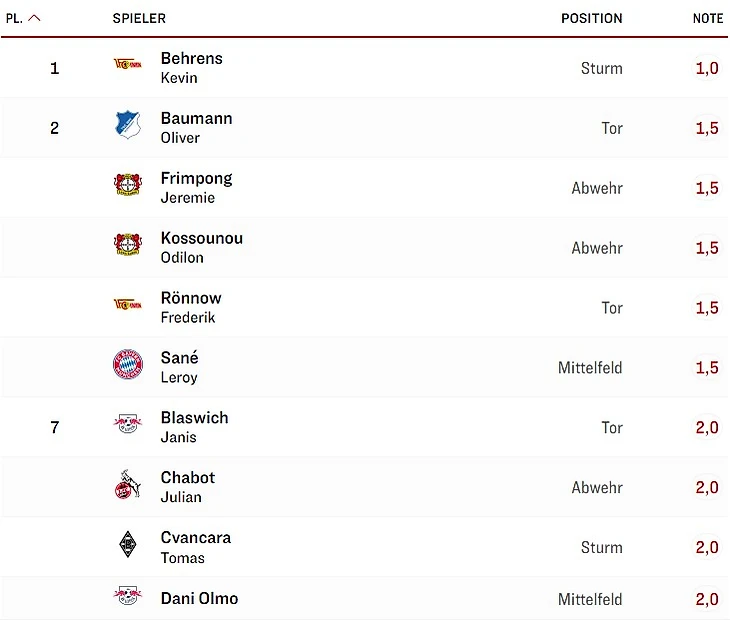Click the Mönchengladbach crest next to Cvancara
730x620 pixels.
tap(128, 546)
